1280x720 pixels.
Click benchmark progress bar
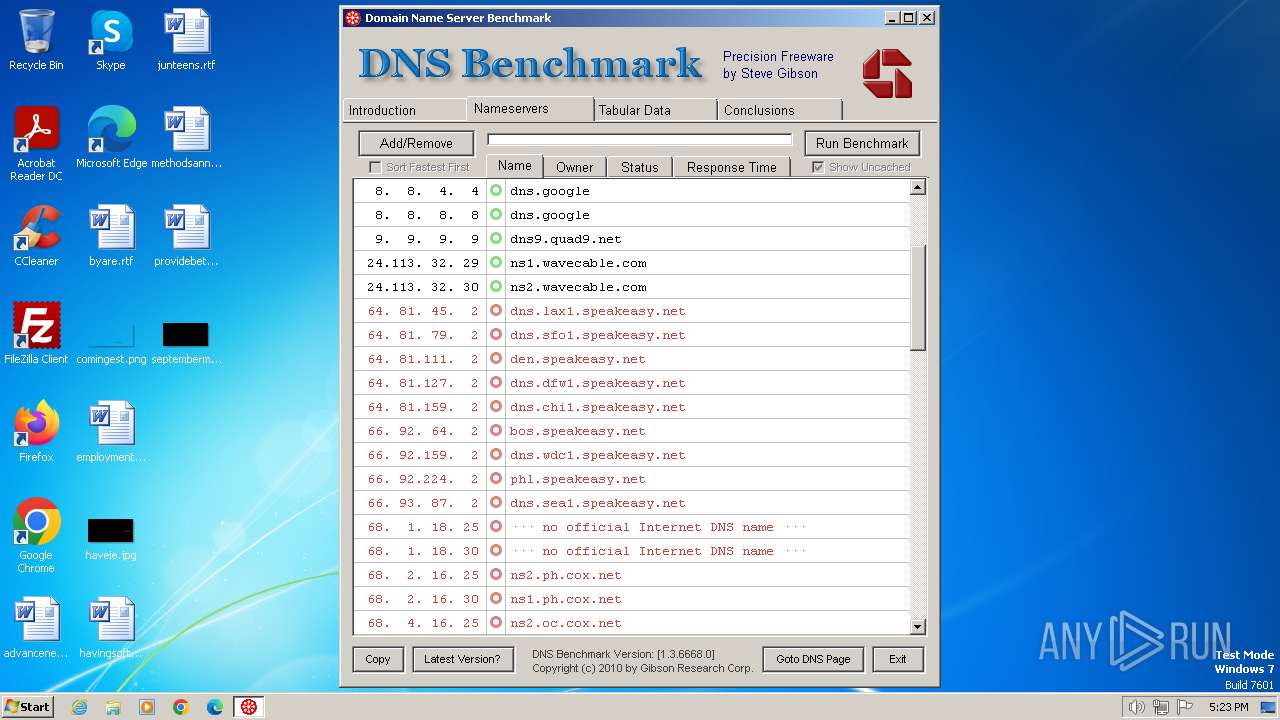click(640, 139)
